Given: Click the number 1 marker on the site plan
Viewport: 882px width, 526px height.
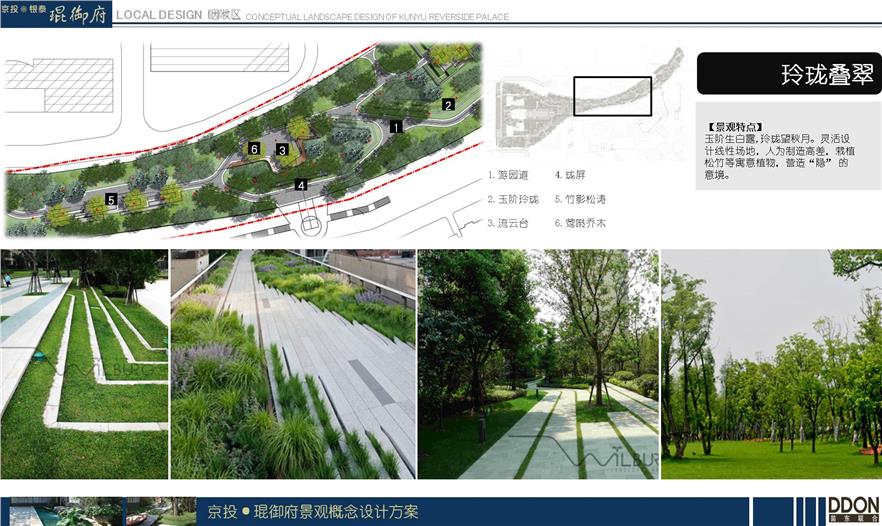Looking at the screenshot, I should click(x=397, y=127).
